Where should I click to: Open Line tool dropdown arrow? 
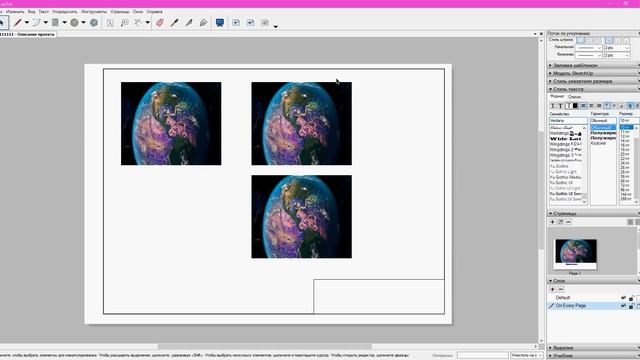click(27, 22)
